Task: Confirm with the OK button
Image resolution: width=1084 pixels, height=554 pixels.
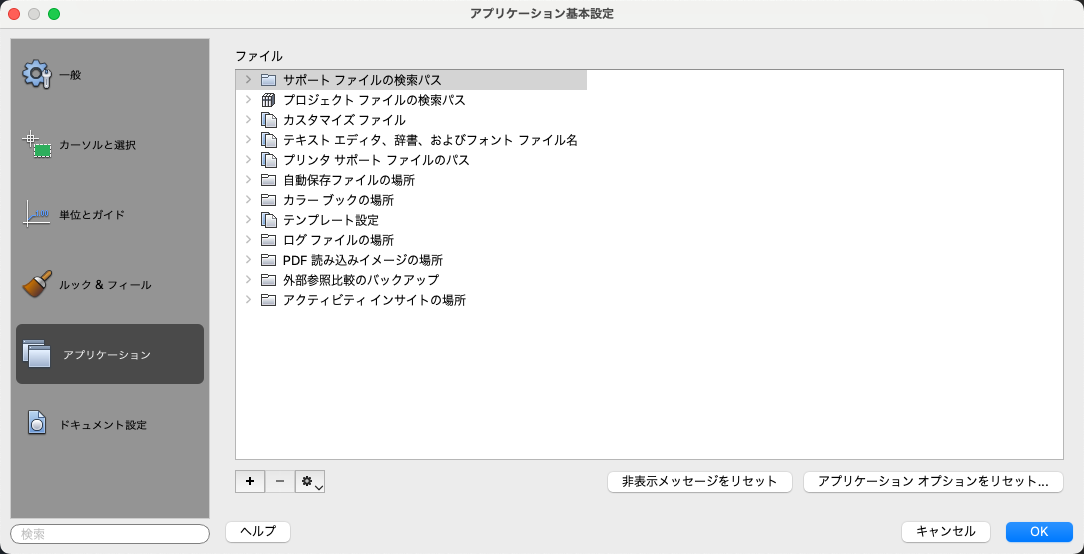Action: coord(1039,531)
